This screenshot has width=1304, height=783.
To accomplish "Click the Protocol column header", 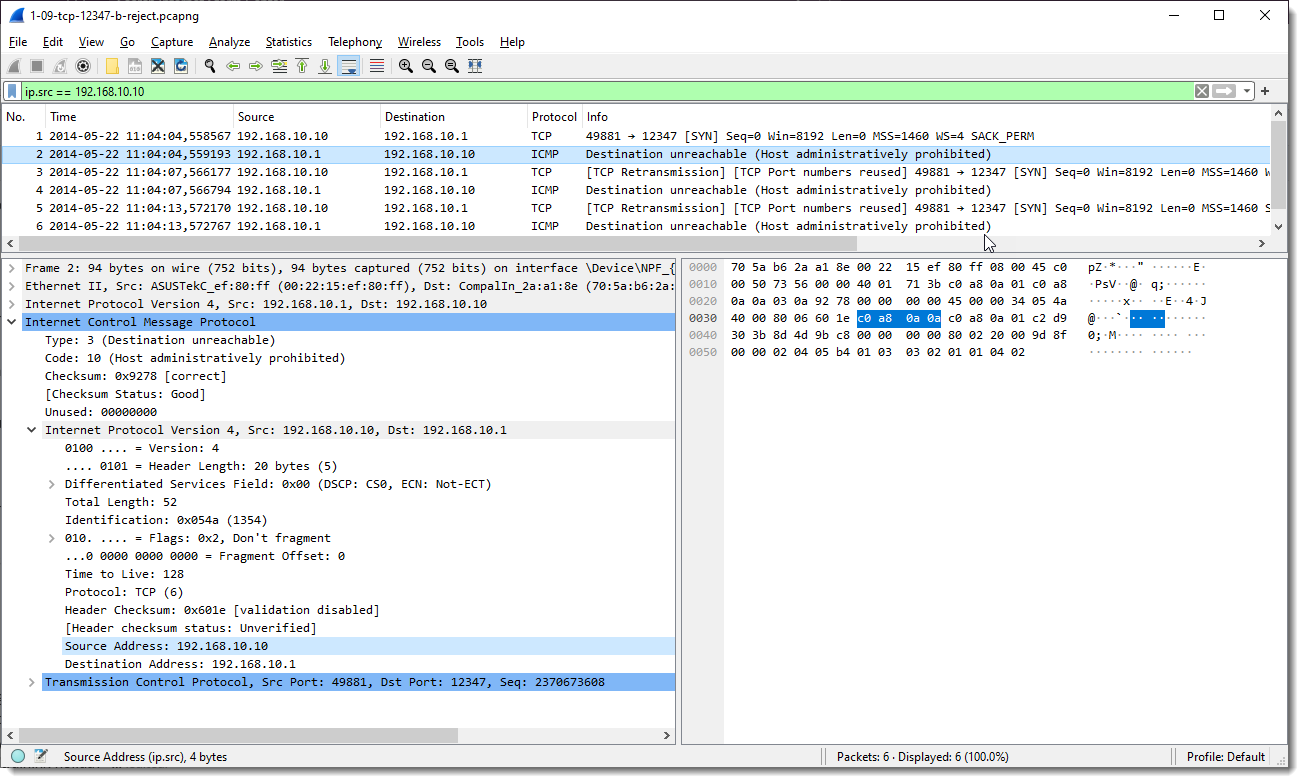I will [x=553, y=117].
